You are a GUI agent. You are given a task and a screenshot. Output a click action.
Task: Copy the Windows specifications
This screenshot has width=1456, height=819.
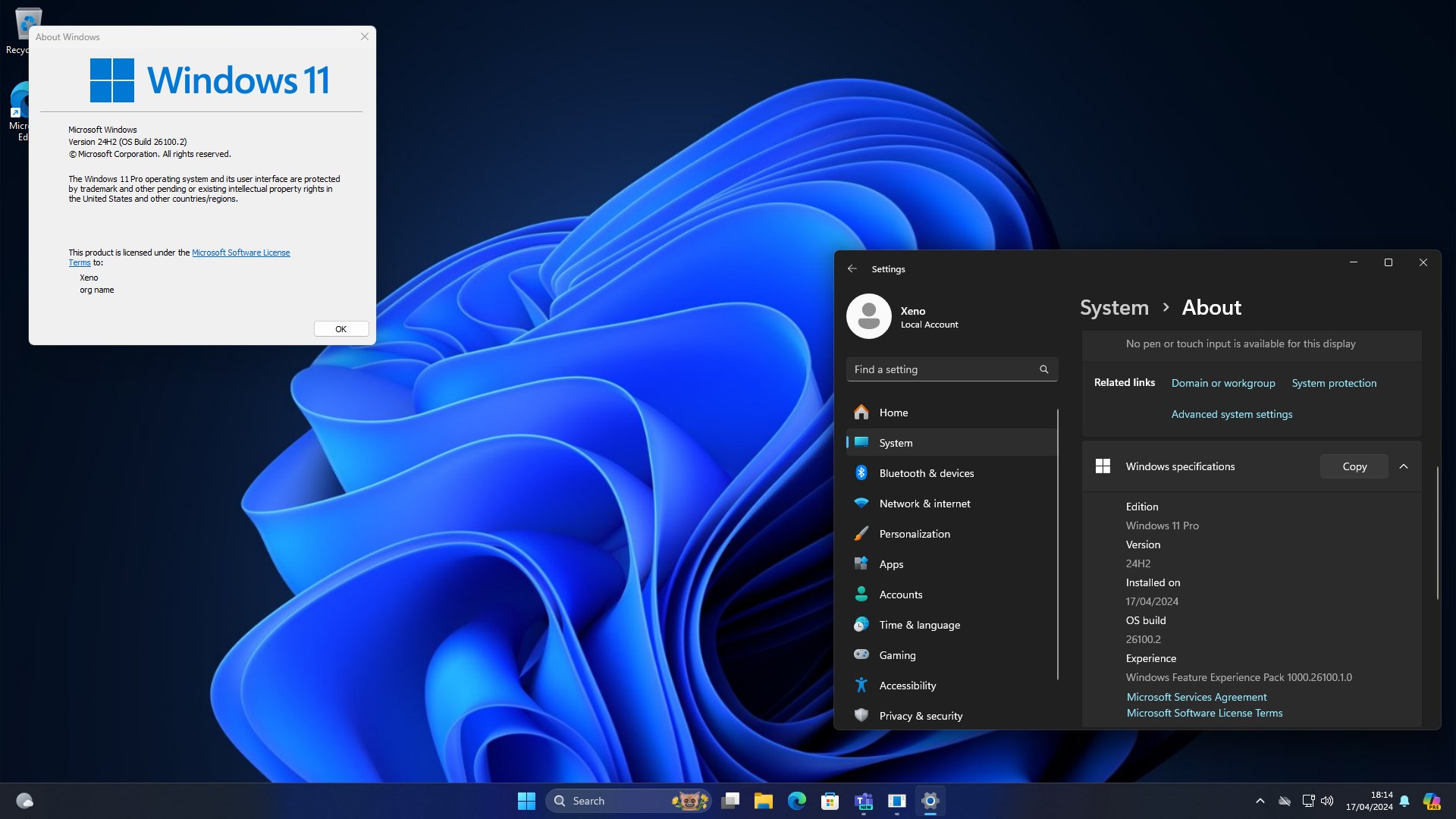pos(1354,466)
